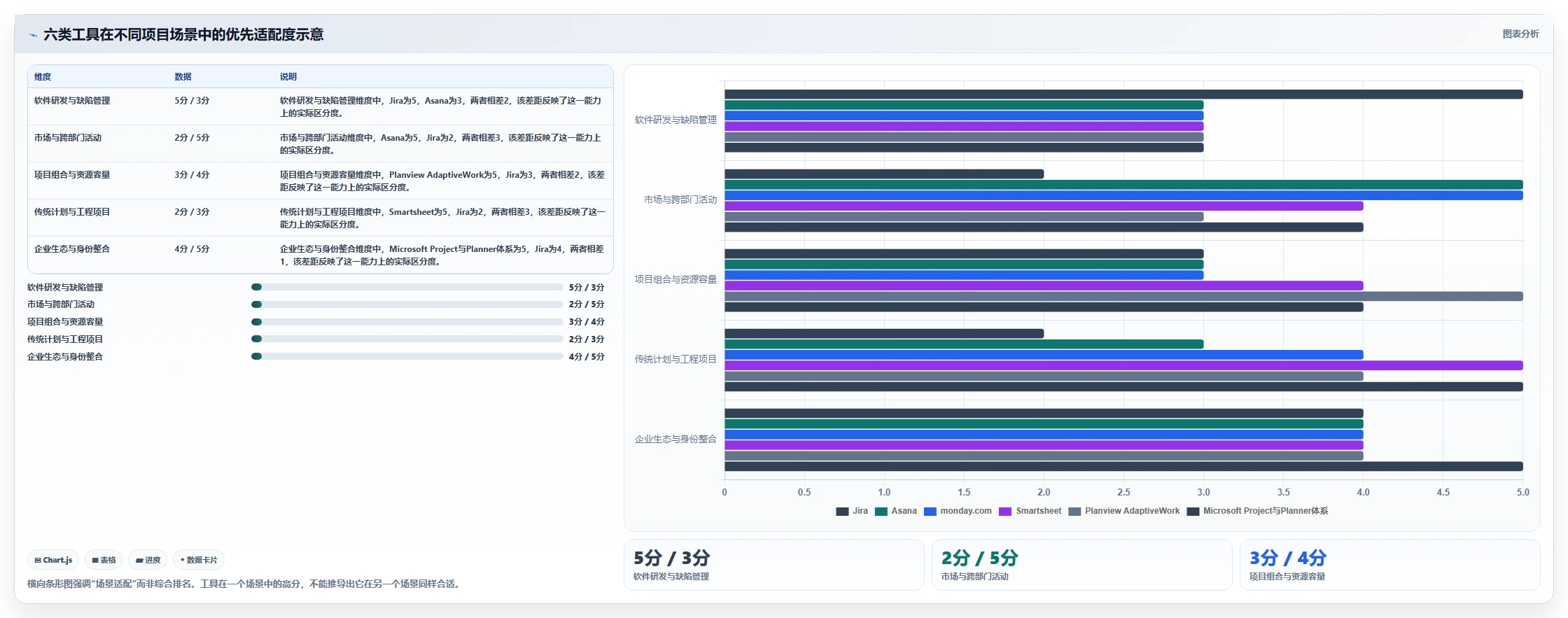Screen dimensions: 1568x618
Task: Select table cell 市场与跨部门活动
Action: [68, 138]
